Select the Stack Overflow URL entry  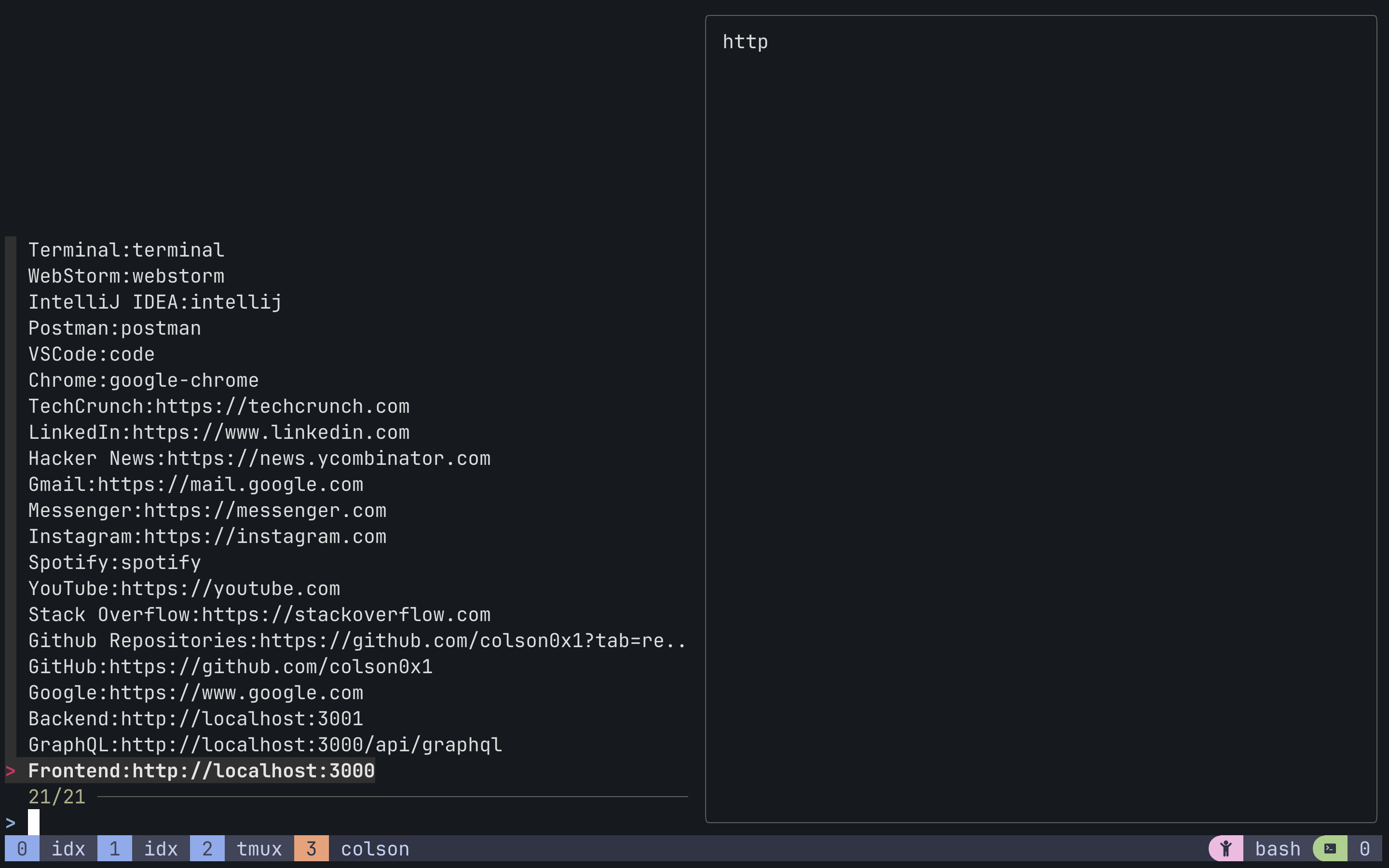tap(259, 614)
